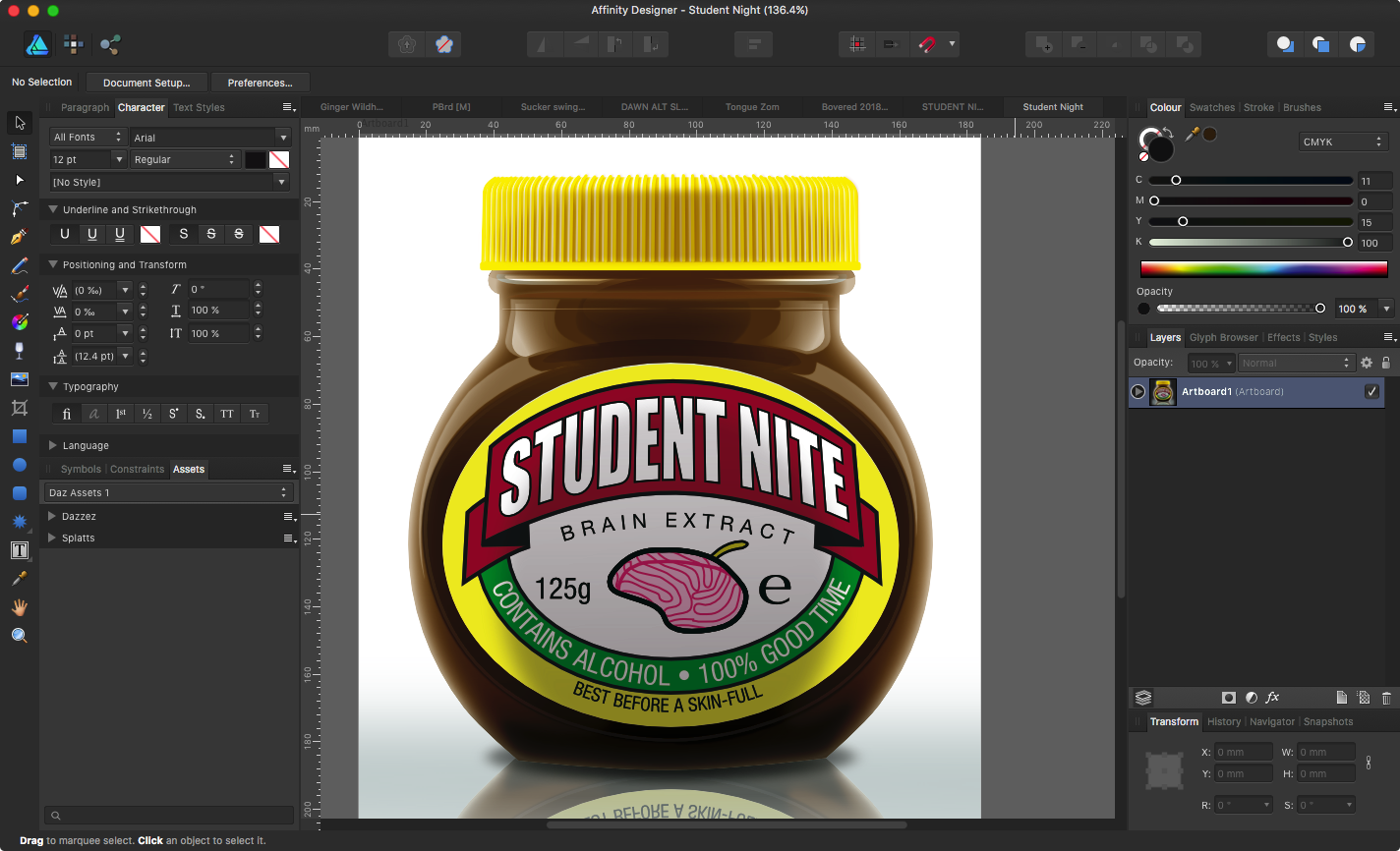Screen dimensions: 1400x851
Task: Switch to the History tab
Action: click(x=1224, y=721)
